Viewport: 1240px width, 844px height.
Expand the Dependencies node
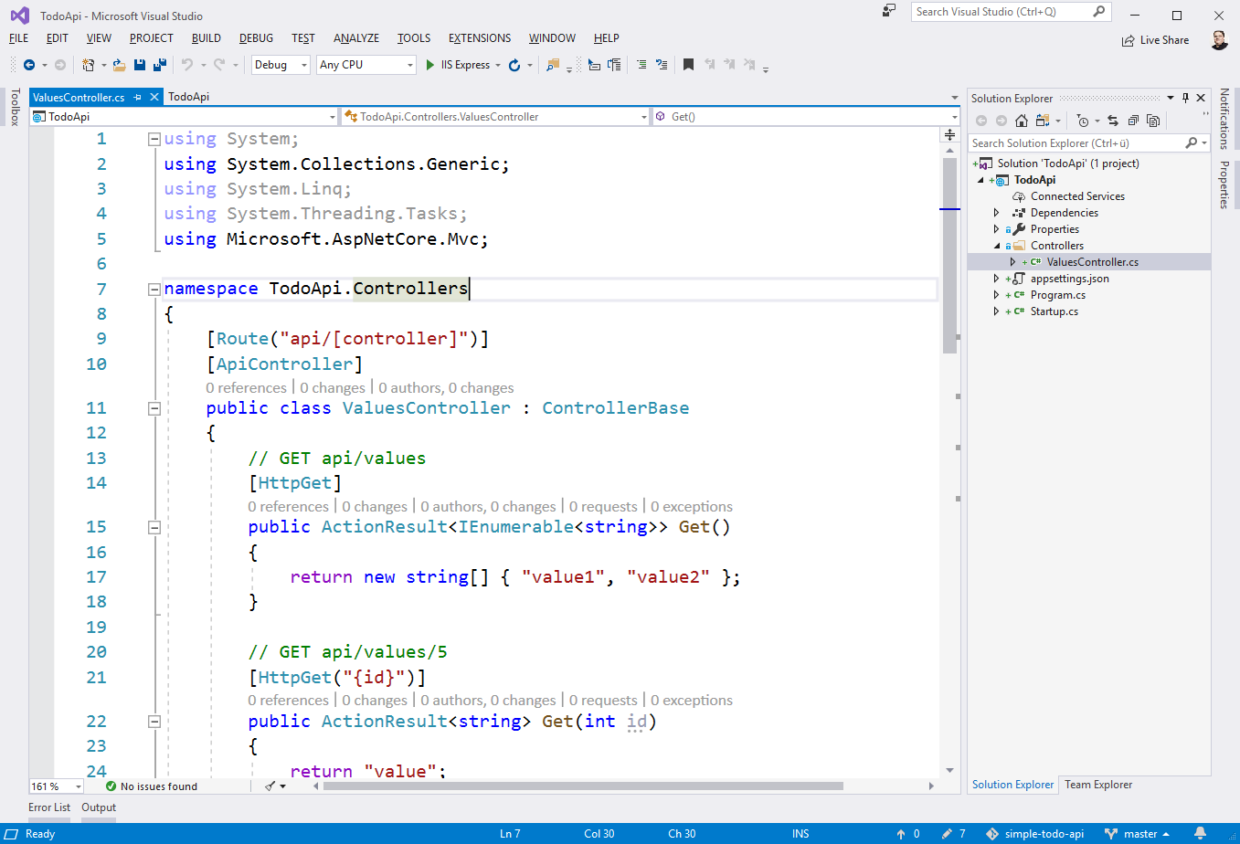(x=996, y=212)
